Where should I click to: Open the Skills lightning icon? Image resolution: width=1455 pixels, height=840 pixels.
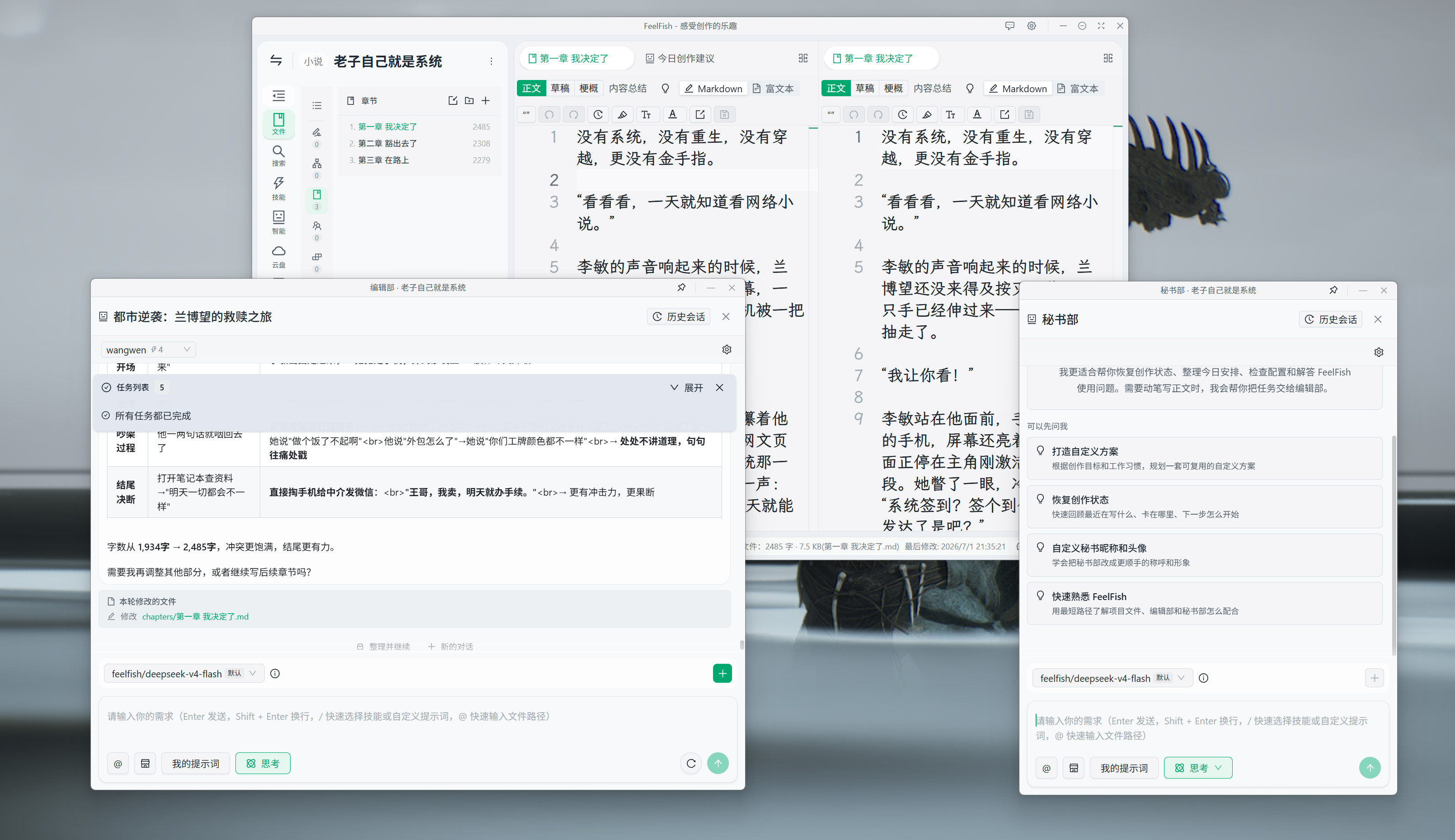279,189
